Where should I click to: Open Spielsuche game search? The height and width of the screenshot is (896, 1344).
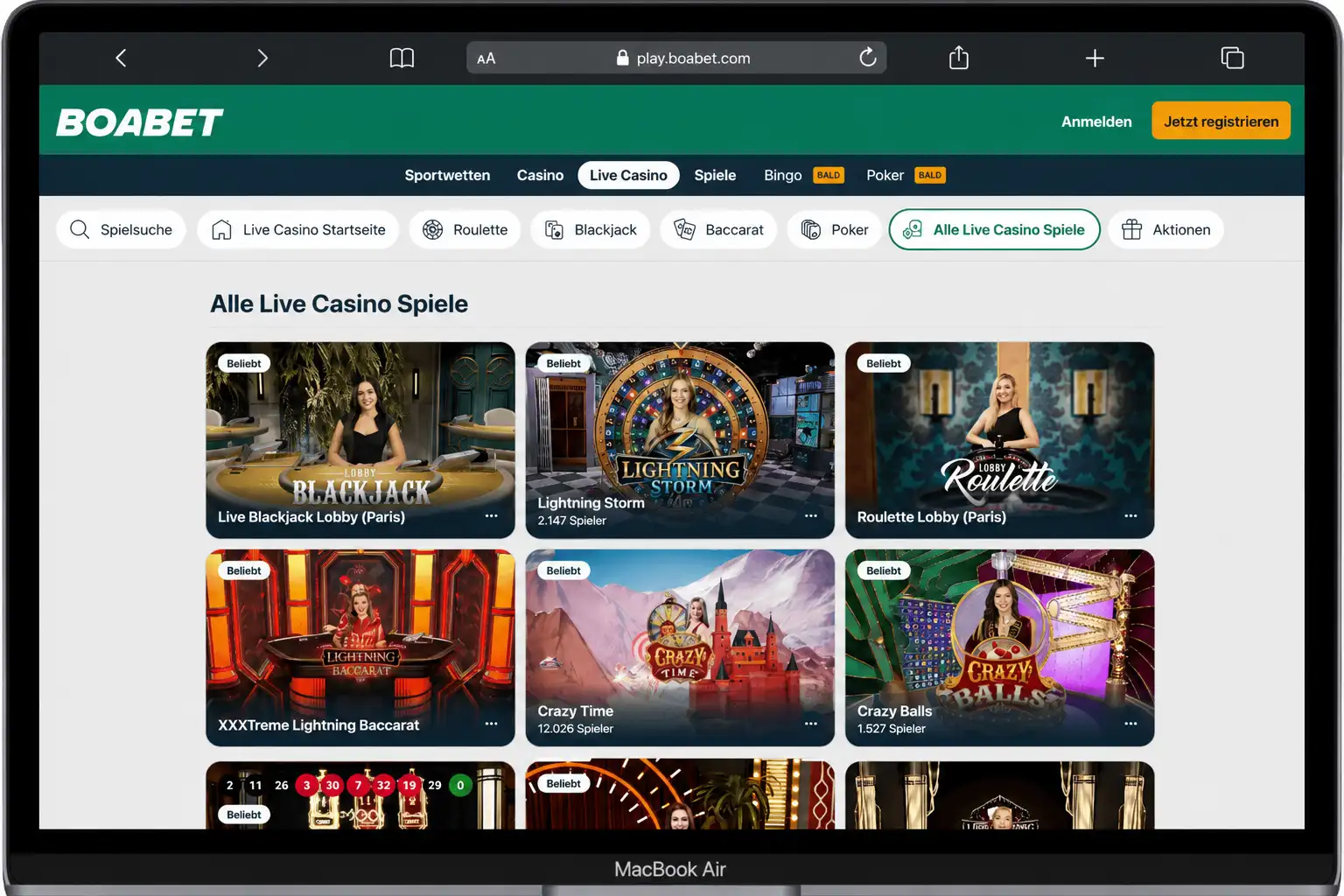pos(122,229)
